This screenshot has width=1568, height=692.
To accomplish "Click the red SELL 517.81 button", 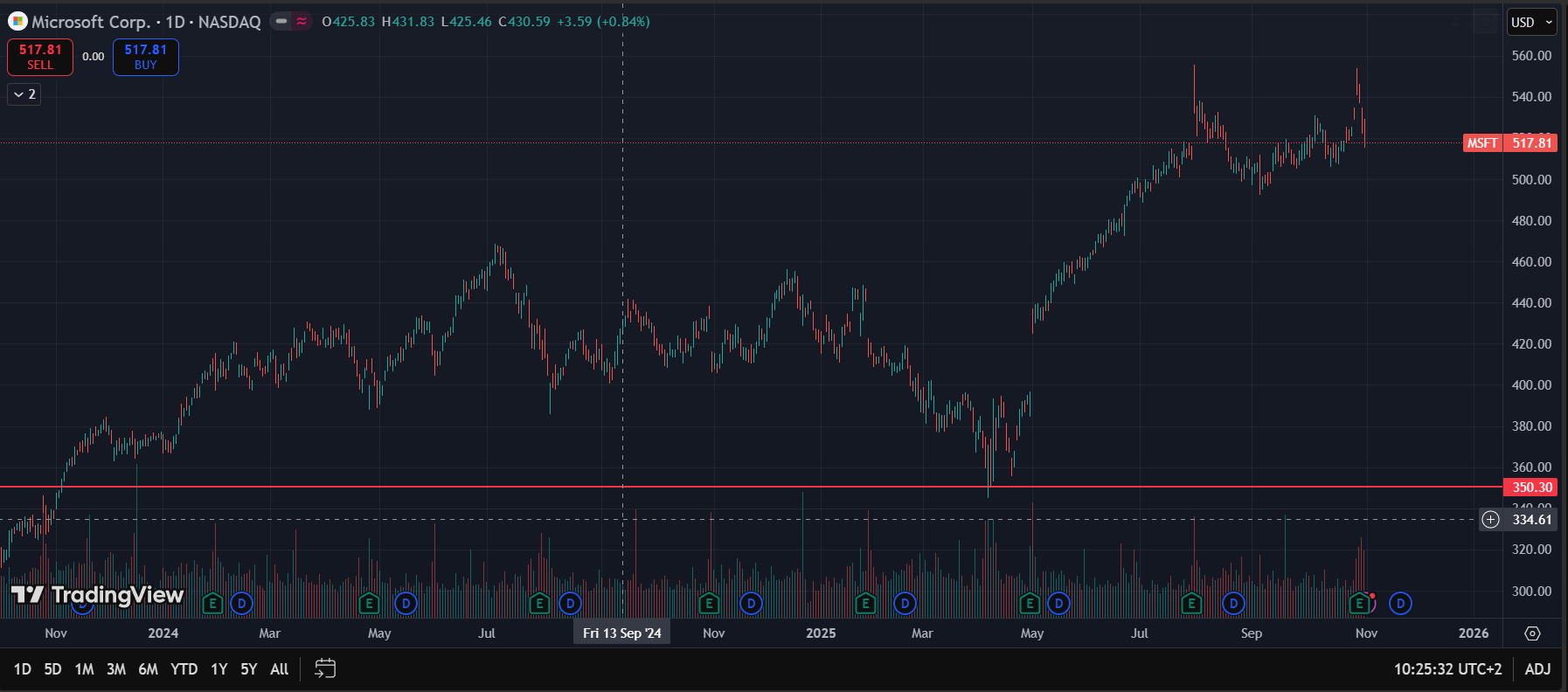I will [40, 57].
